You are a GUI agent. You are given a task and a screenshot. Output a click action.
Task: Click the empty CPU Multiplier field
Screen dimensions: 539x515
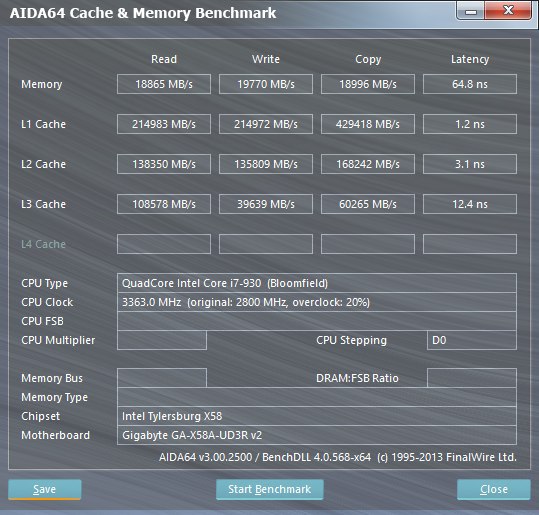pyautogui.click(x=162, y=340)
